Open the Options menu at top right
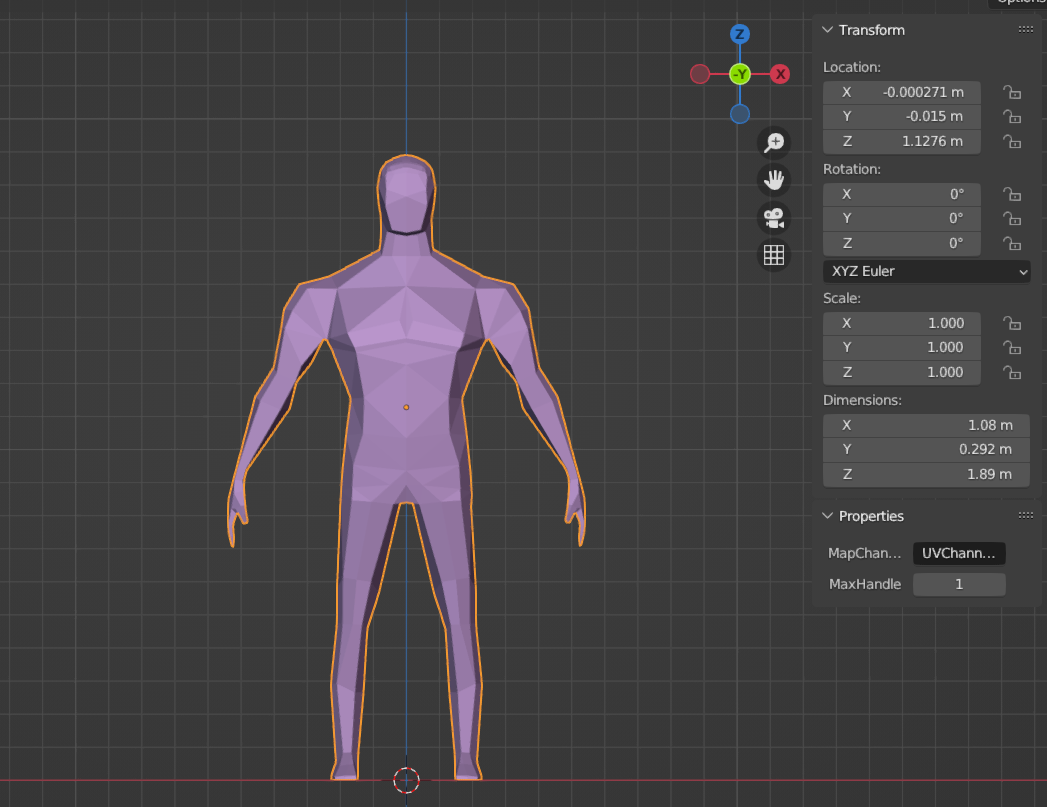Viewport: 1047px width, 807px height. [x=1018, y=4]
